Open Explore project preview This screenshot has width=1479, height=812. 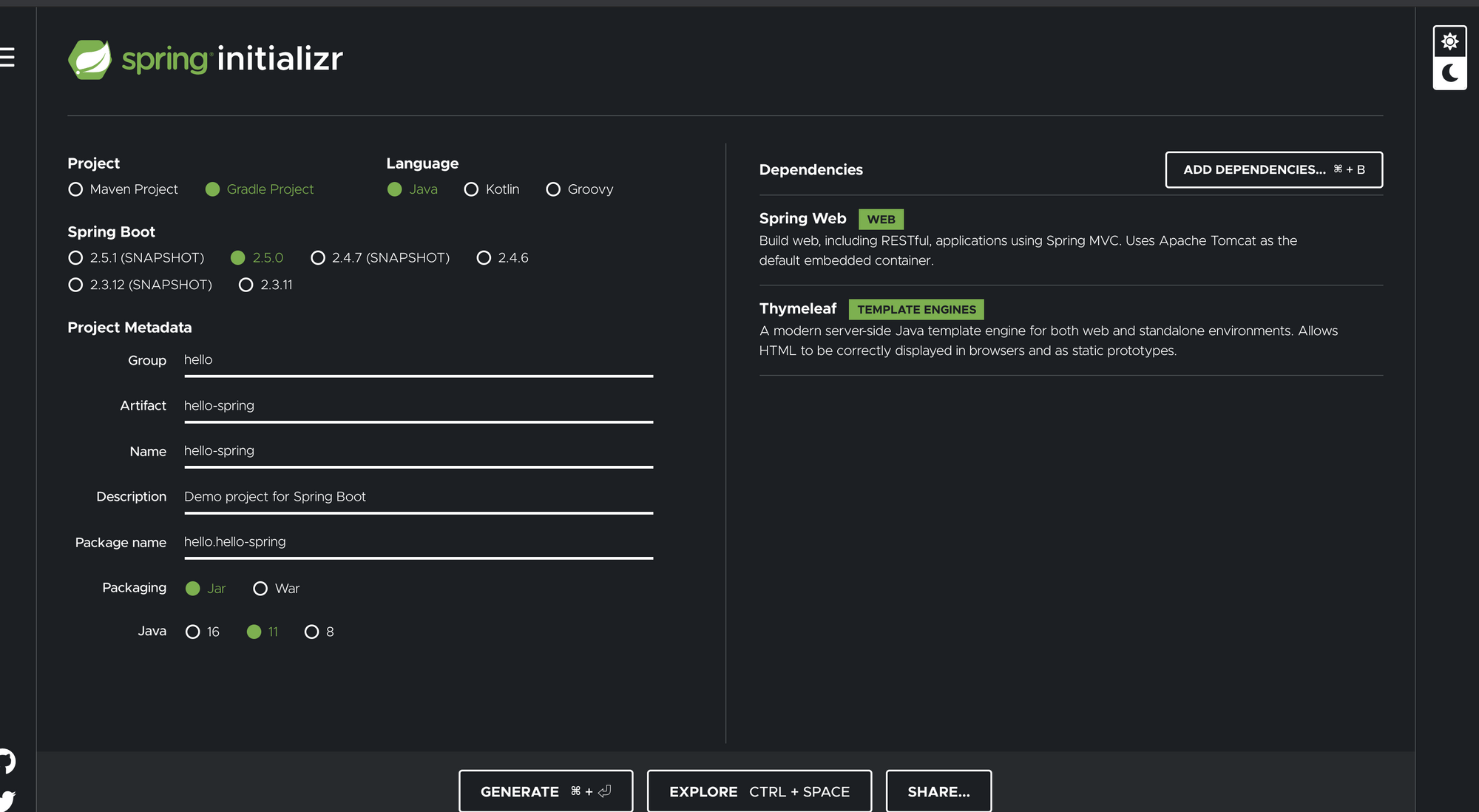pos(759,791)
